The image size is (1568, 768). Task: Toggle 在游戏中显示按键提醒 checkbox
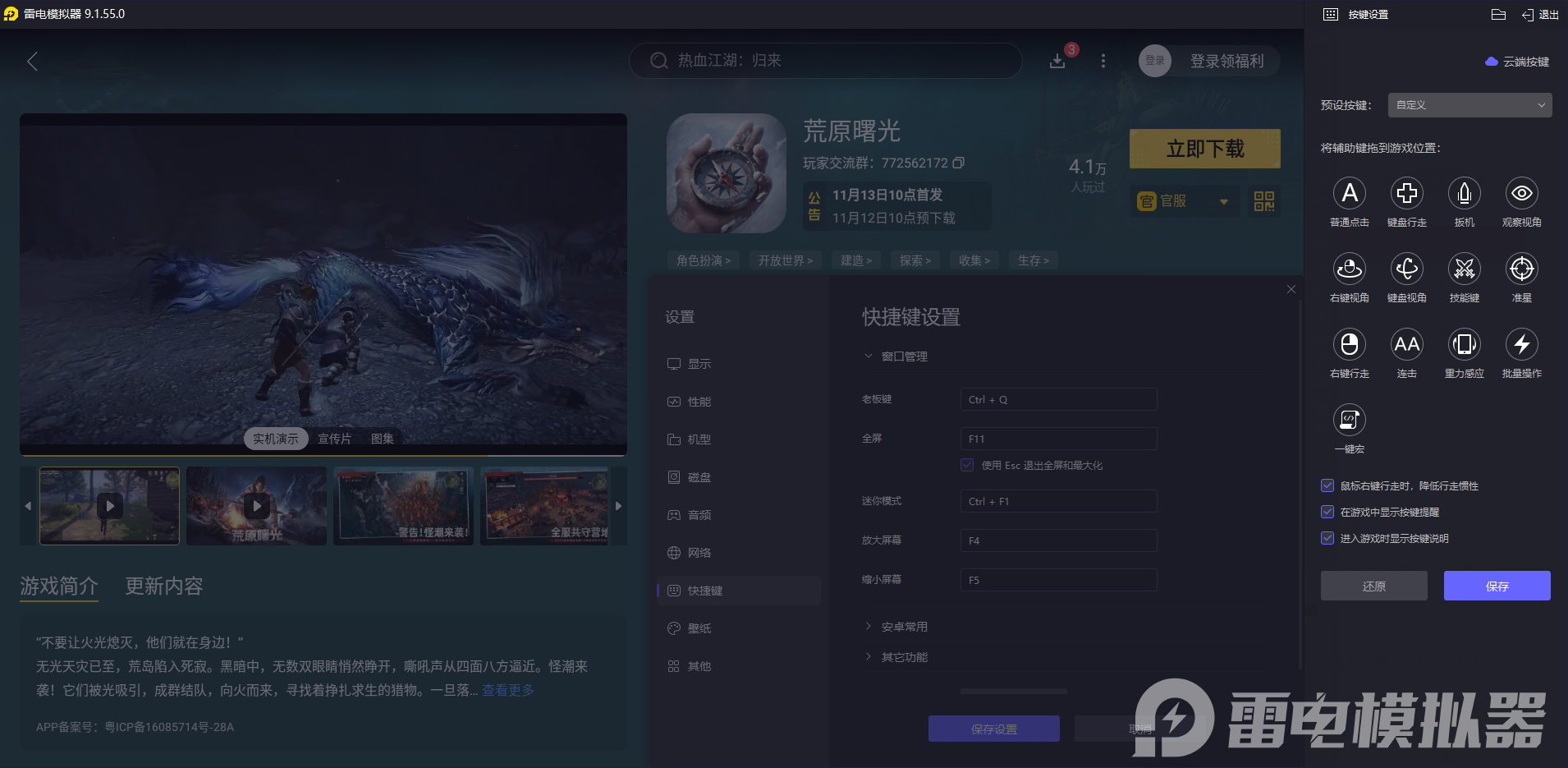point(1327,512)
